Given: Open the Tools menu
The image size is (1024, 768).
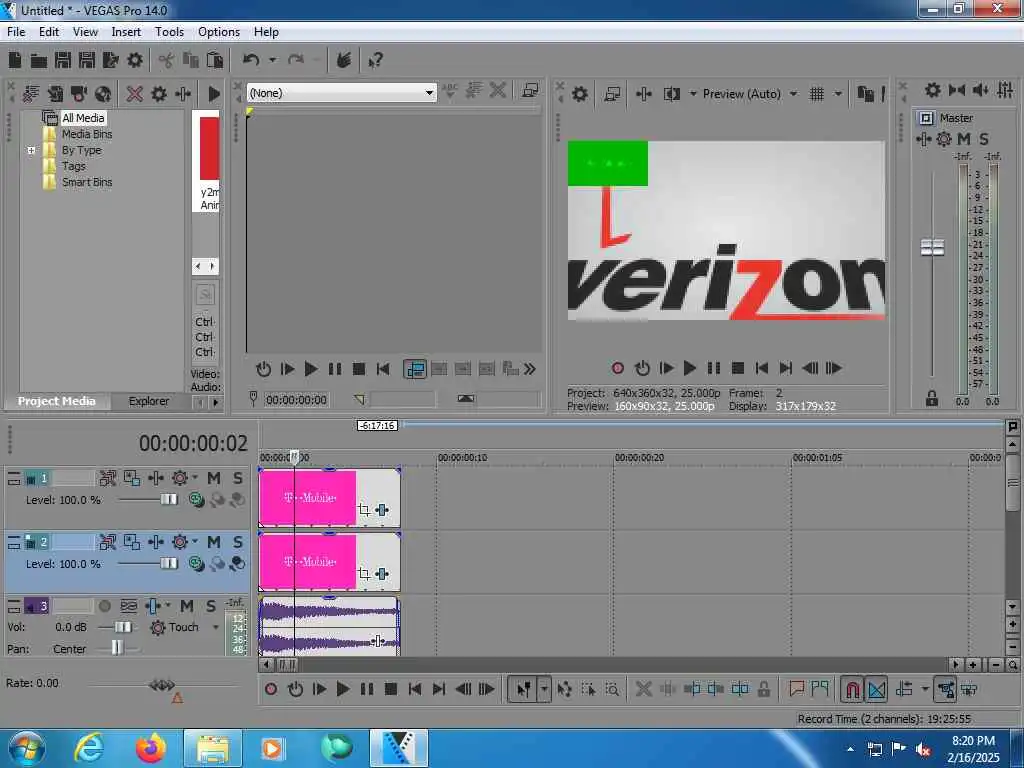Looking at the screenshot, I should [169, 31].
